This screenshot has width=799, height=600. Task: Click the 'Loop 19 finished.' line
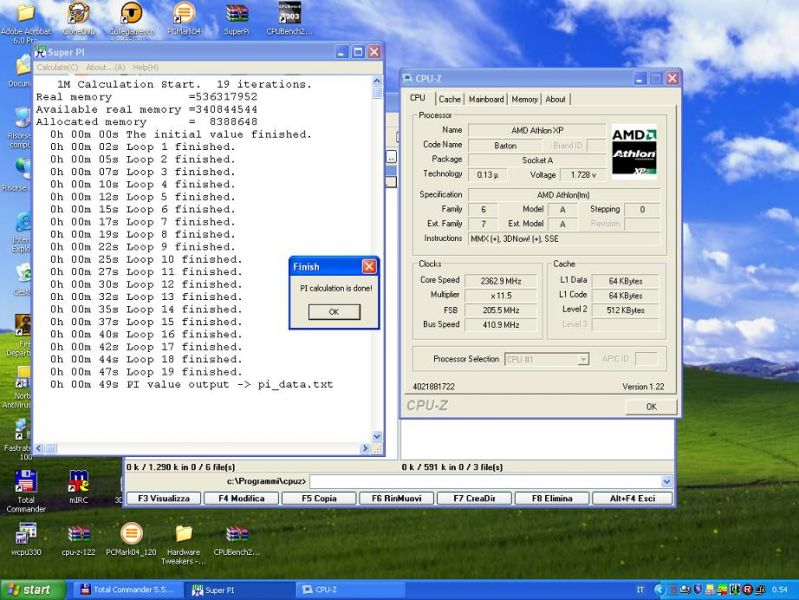point(146,372)
